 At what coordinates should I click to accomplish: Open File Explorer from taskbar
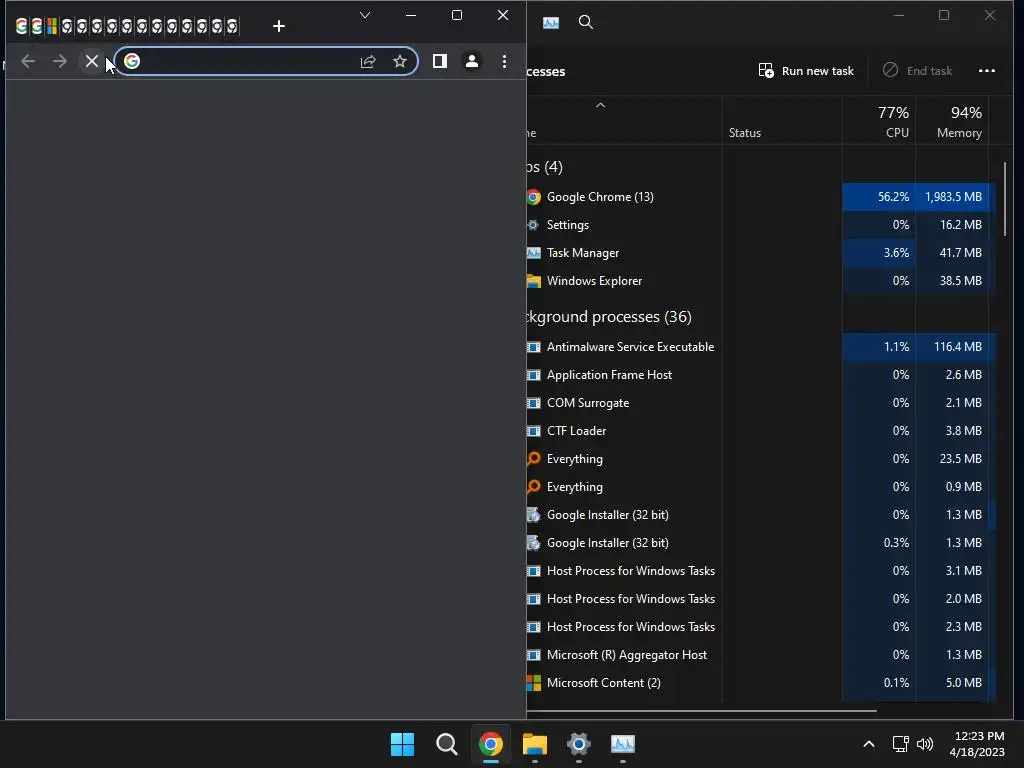pos(535,744)
